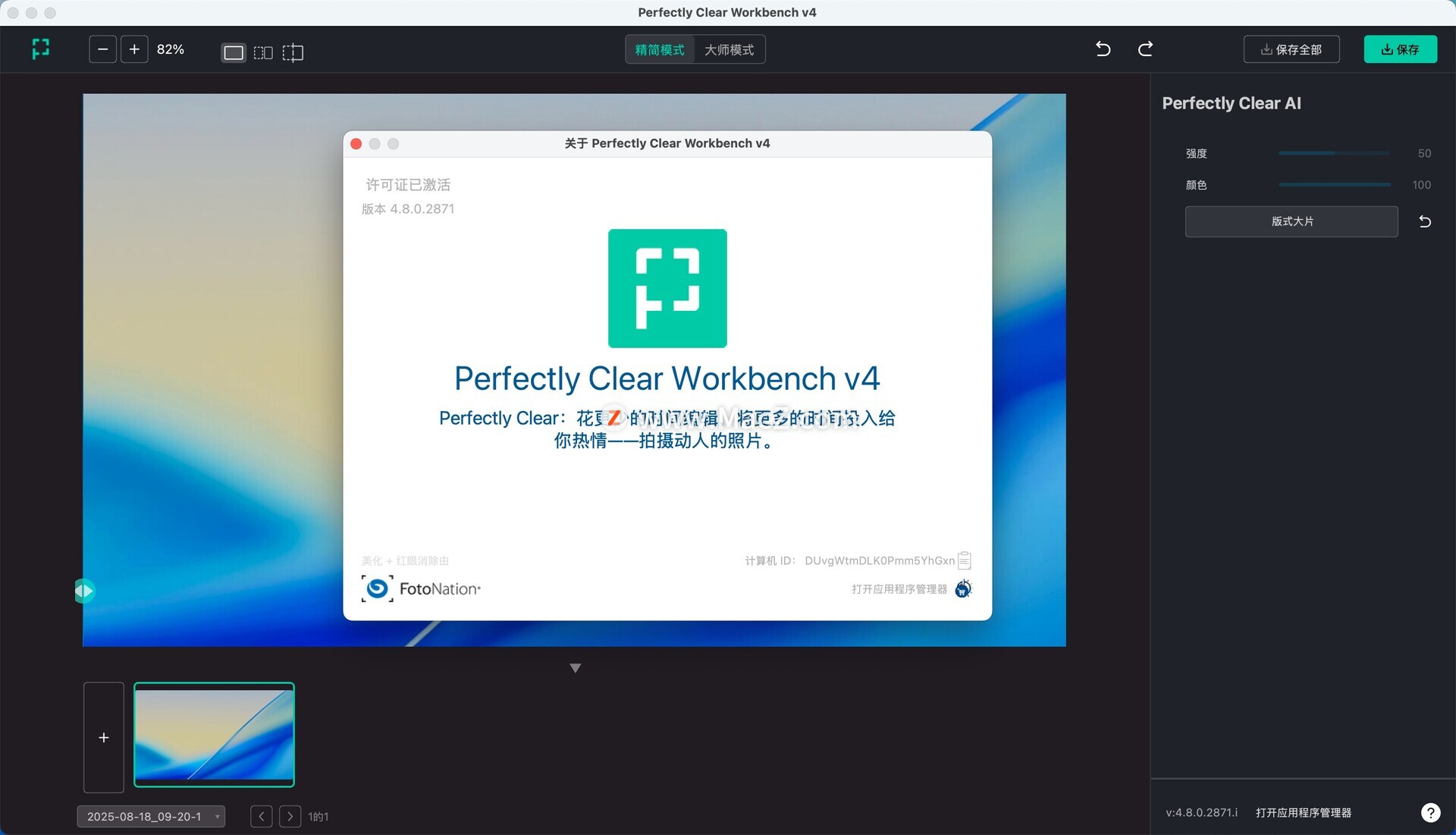Select side-by-side compare view

tap(263, 52)
